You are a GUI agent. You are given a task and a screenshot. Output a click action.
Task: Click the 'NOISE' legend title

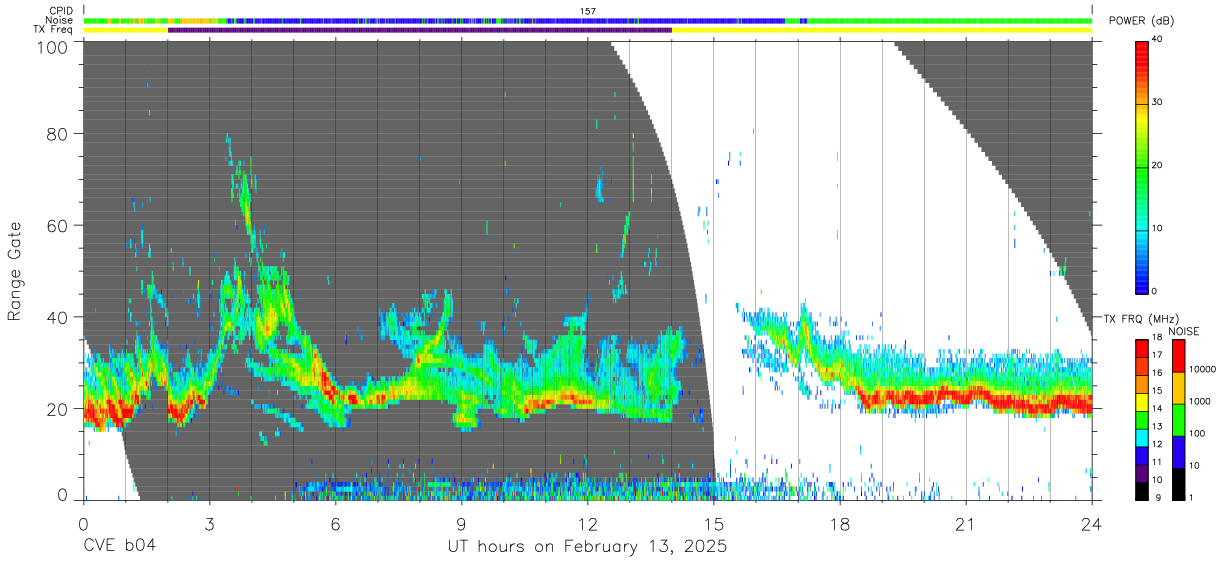click(x=1182, y=331)
